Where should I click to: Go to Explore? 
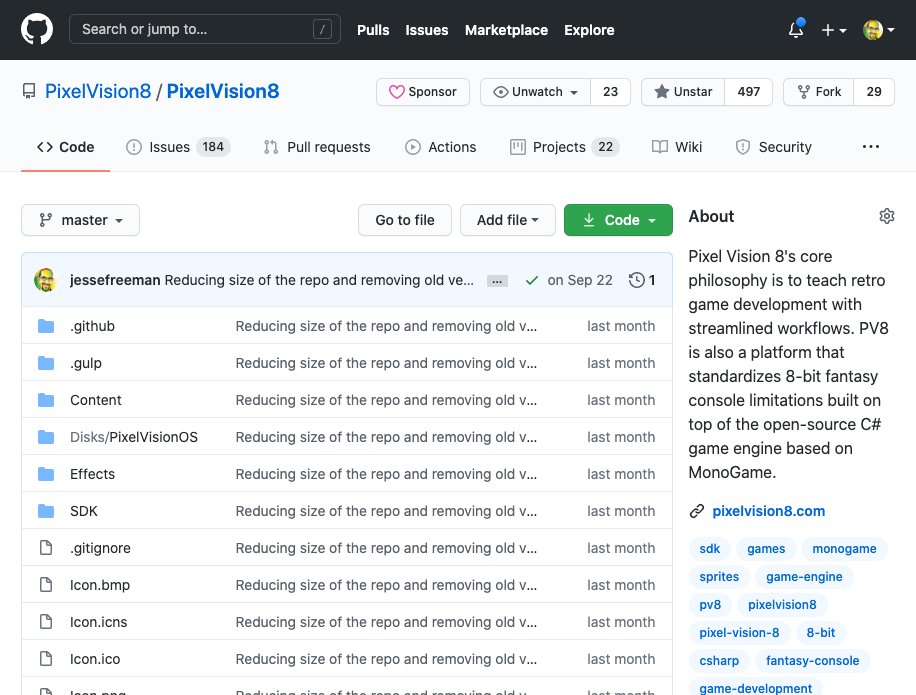click(589, 30)
